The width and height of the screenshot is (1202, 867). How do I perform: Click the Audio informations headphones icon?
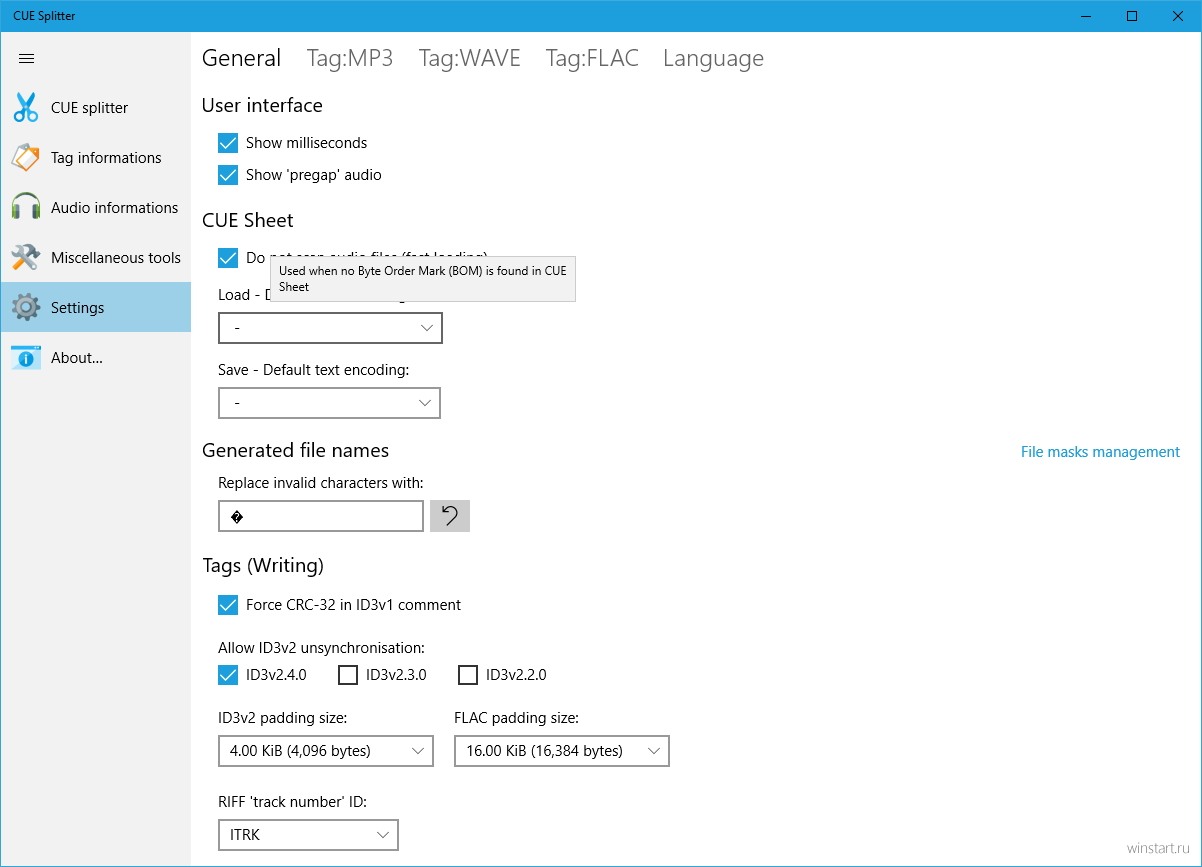pyautogui.click(x=26, y=208)
